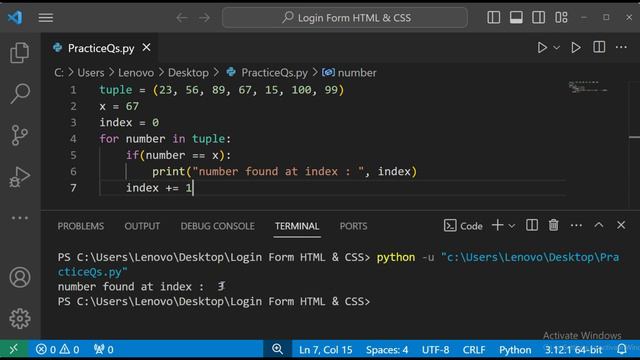Click the Ln 7, Col 15 position indicator

[x=325, y=350]
